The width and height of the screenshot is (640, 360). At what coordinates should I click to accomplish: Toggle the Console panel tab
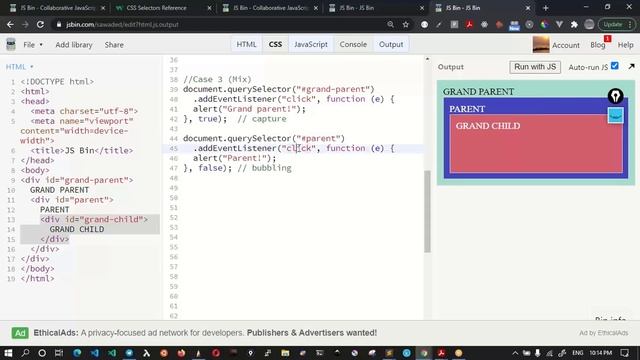click(x=353, y=44)
